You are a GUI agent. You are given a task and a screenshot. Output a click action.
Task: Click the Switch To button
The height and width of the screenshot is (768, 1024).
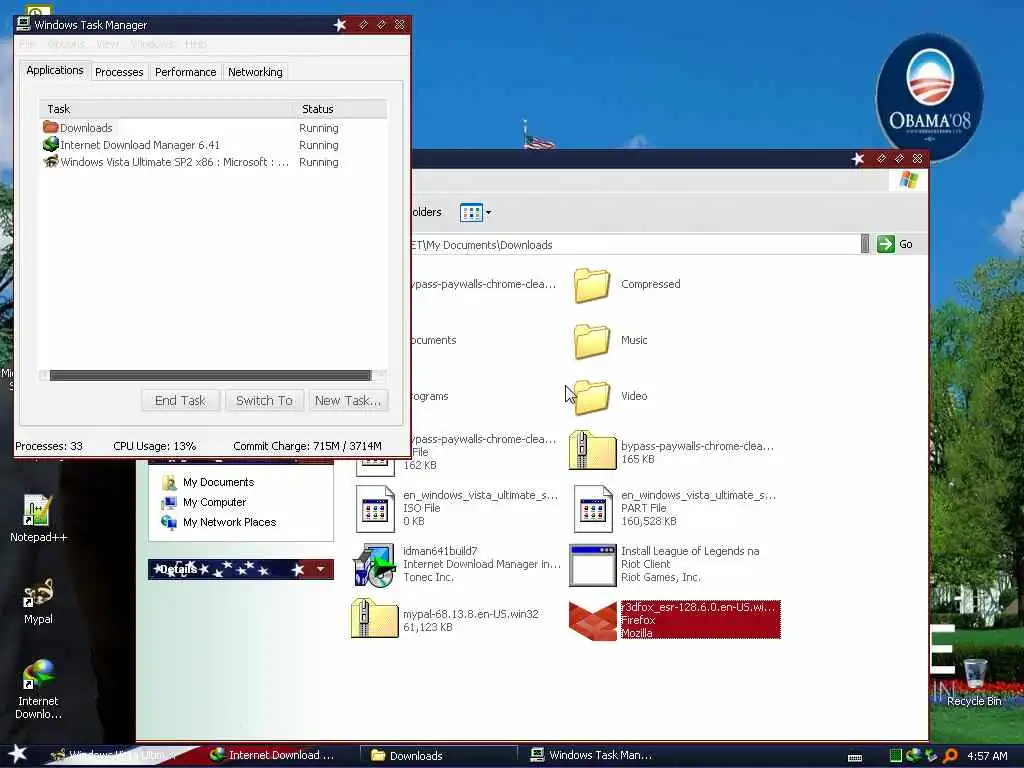264,400
